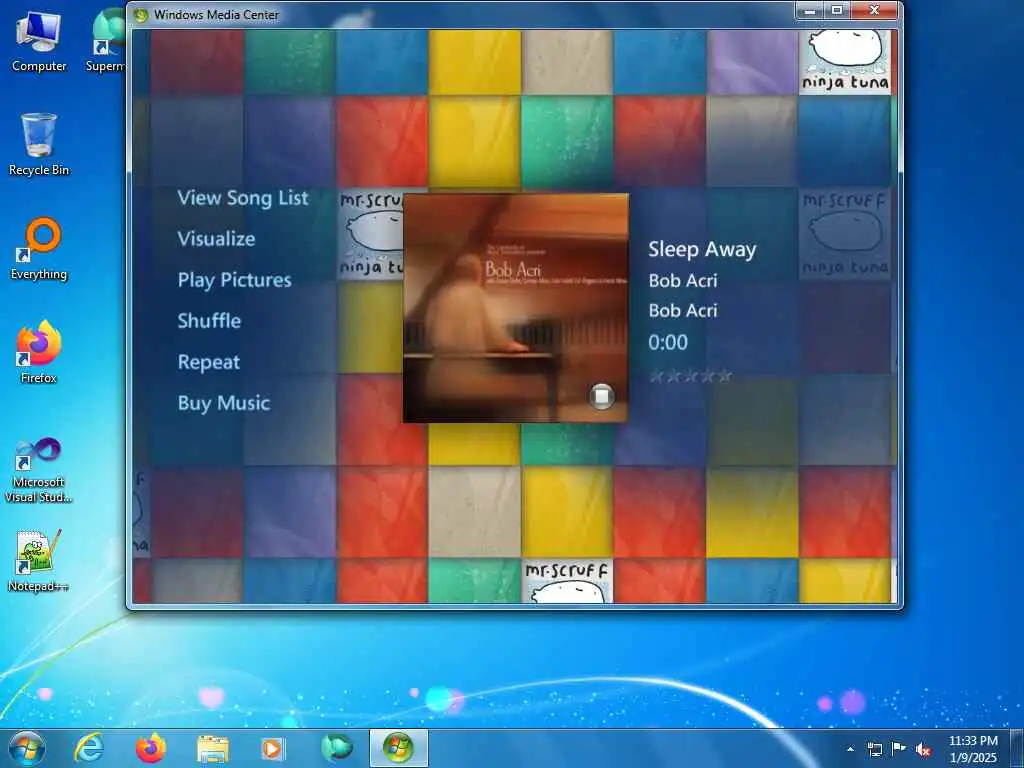Click the Sleep Away song title
Viewport: 1024px width, 768px height.
point(702,249)
